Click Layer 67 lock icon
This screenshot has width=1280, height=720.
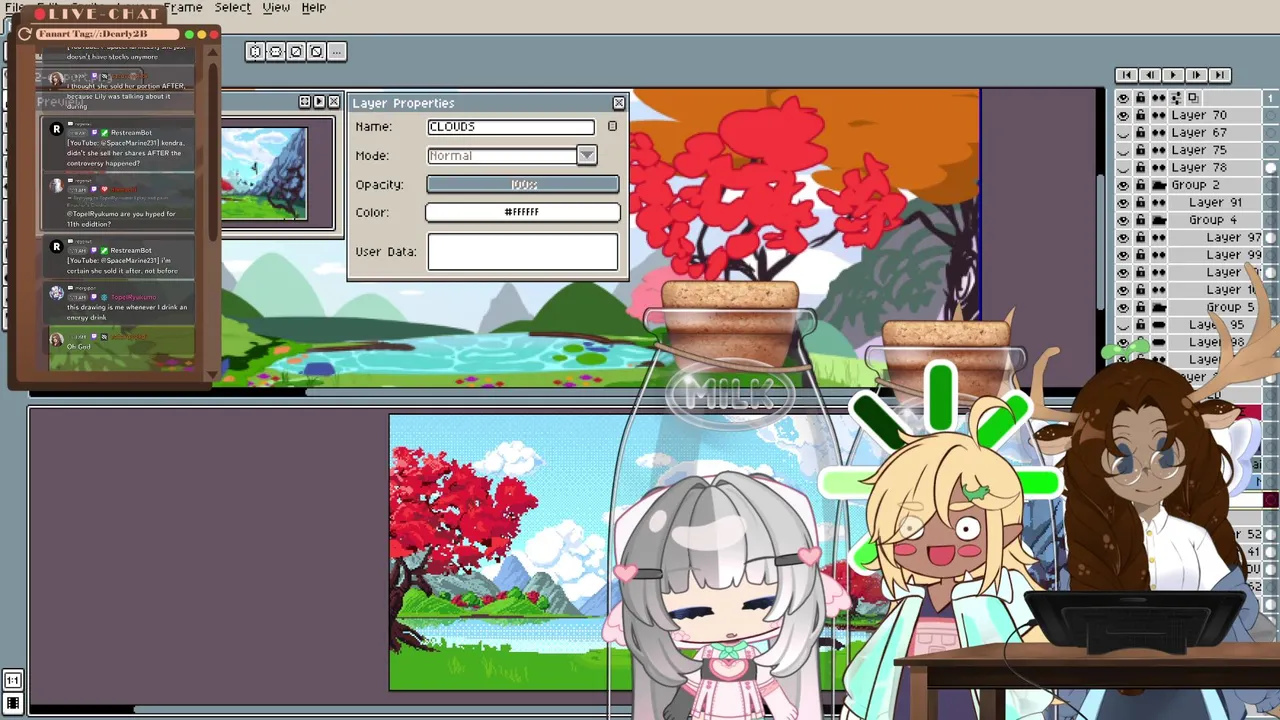pyautogui.click(x=1140, y=132)
